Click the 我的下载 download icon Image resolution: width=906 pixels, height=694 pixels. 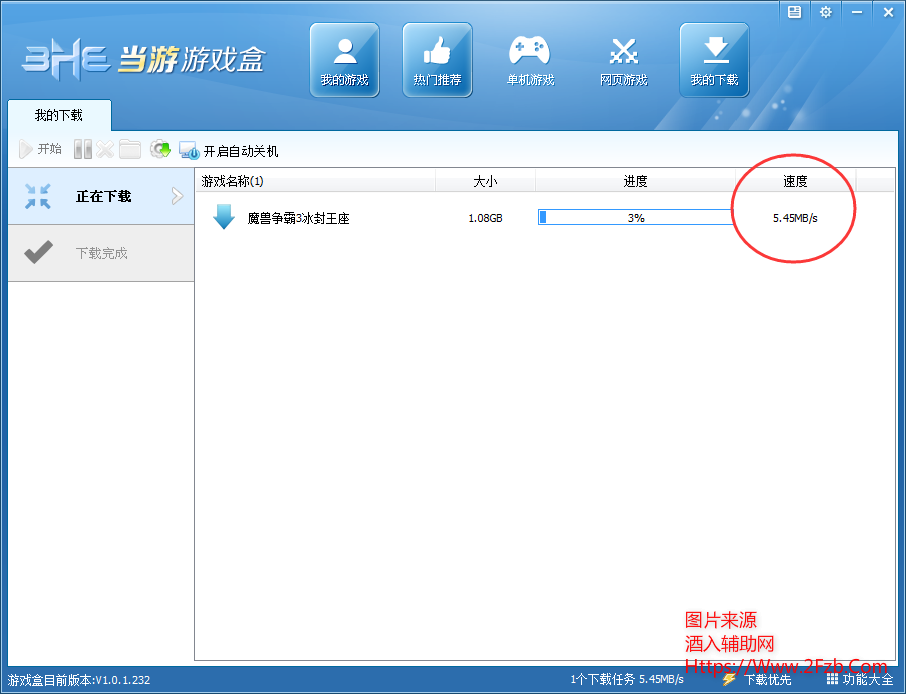tap(714, 60)
